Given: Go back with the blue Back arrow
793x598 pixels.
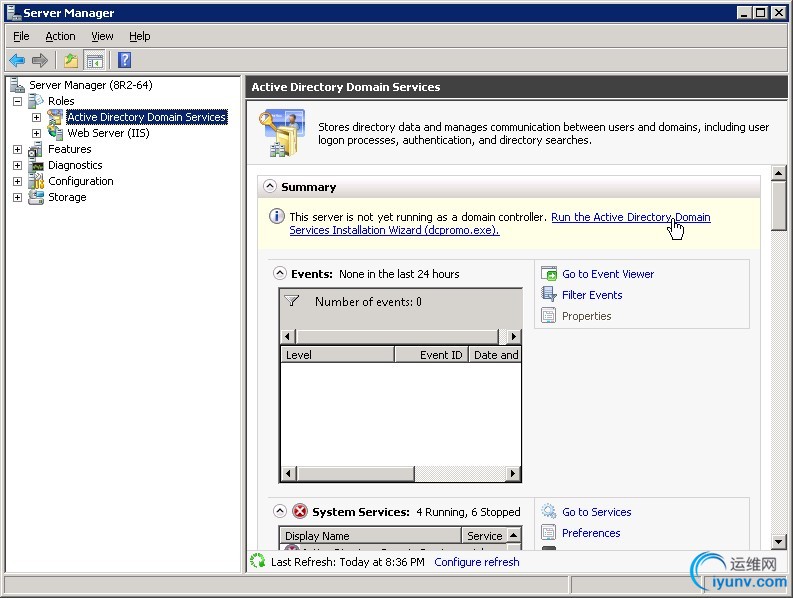Looking at the screenshot, I should pyautogui.click(x=17, y=61).
